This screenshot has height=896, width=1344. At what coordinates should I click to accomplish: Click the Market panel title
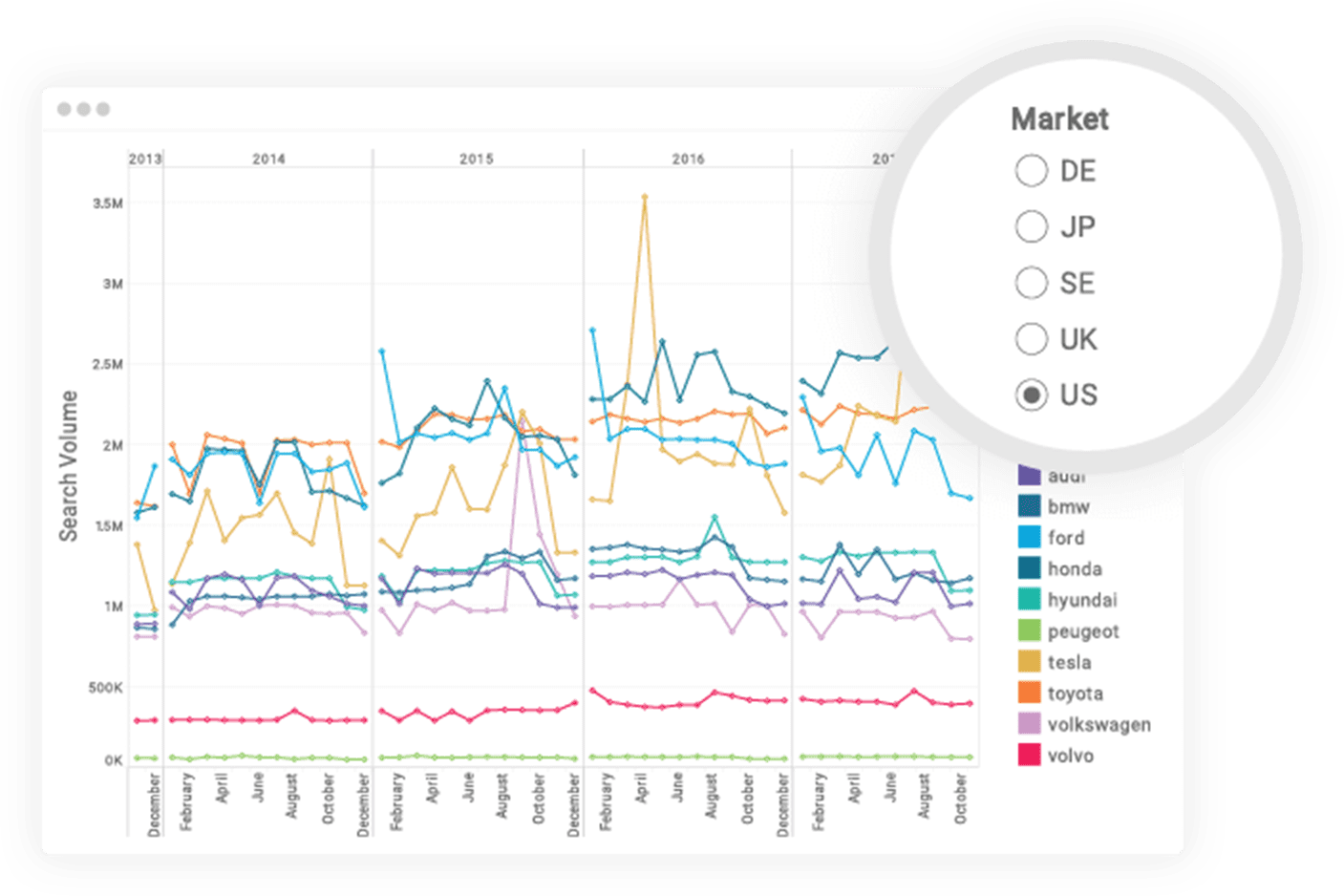[x=1059, y=118]
